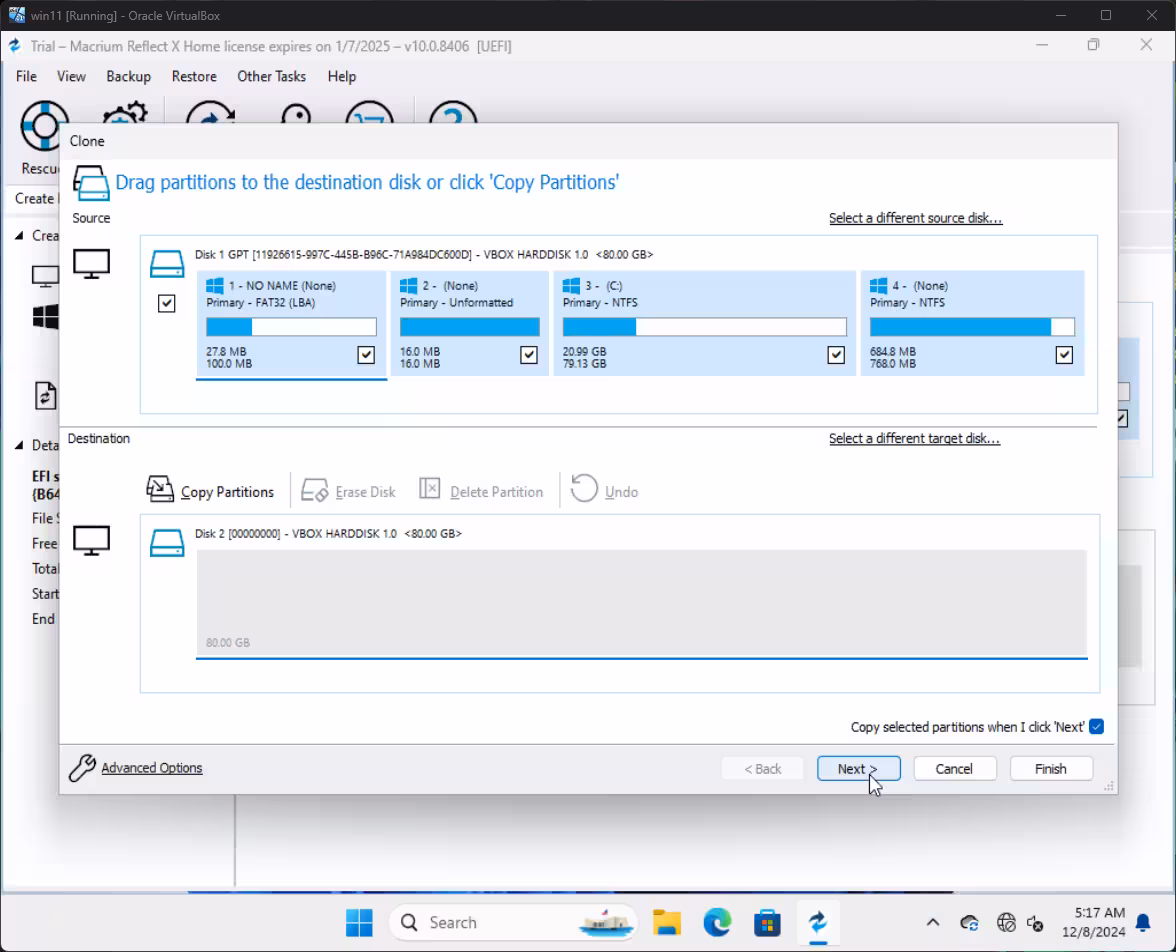This screenshot has width=1176, height=952.
Task: Open the Backup menu
Action: click(128, 77)
